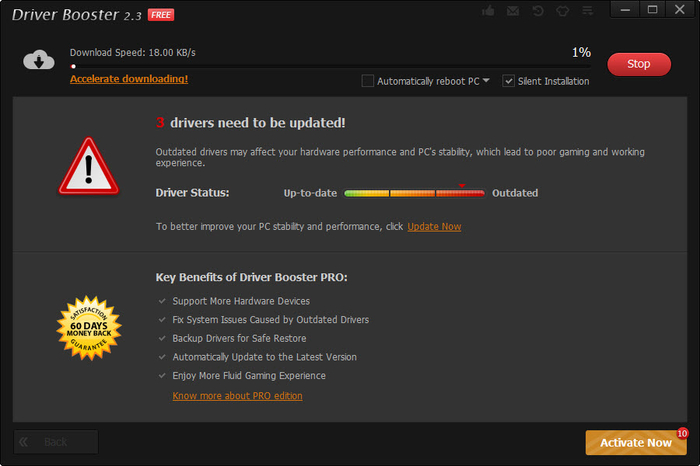This screenshot has width=700, height=466.
Task: Click 'Enjoy More Fluid Gaming Experience' benefit
Action: point(249,376)
